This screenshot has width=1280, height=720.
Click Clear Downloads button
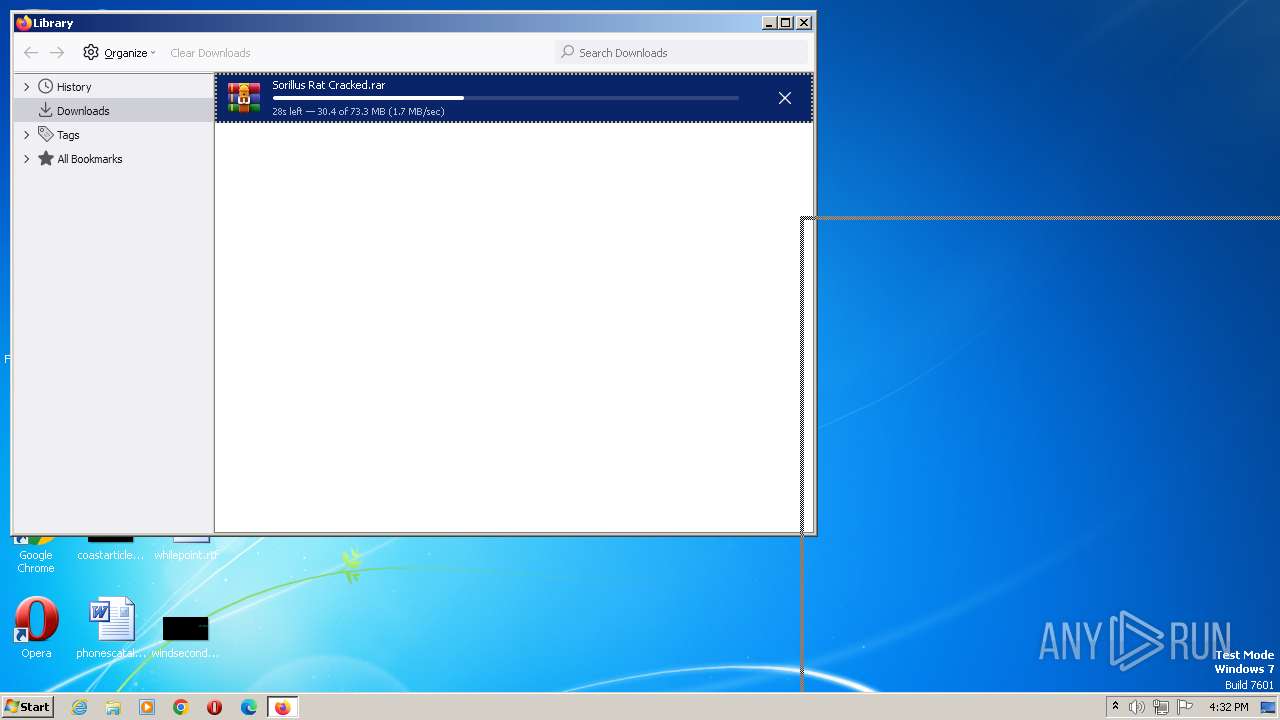coord(210,53)
